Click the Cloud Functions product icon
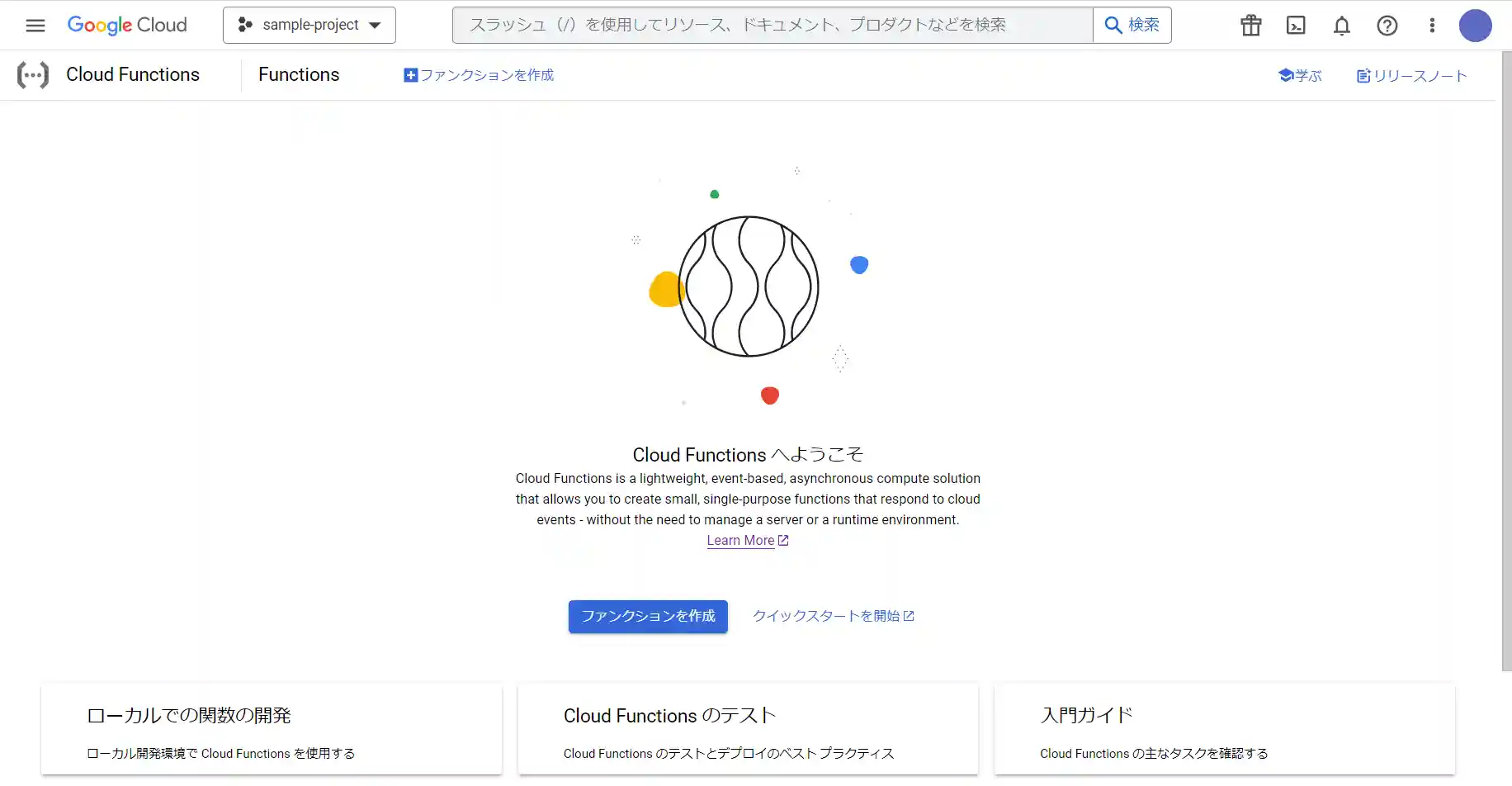The image size is (1512, 786). click(x=33, y=75)
